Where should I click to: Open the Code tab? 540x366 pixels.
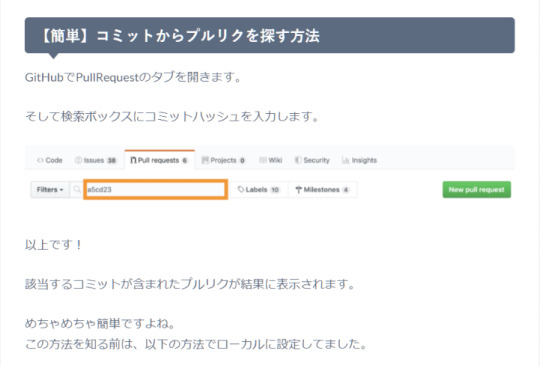pyautogui.click(x=50, y=160)
